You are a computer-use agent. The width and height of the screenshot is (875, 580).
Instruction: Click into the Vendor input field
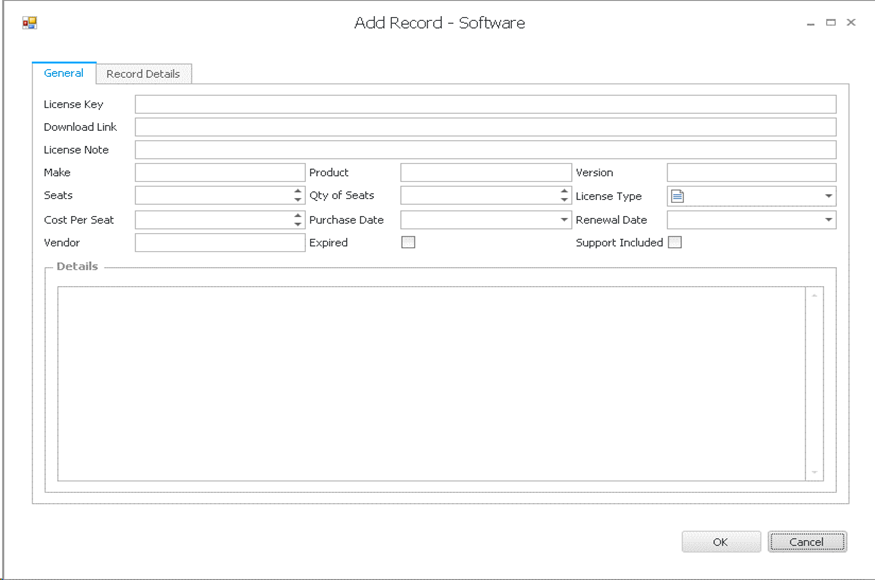(219, 242)
